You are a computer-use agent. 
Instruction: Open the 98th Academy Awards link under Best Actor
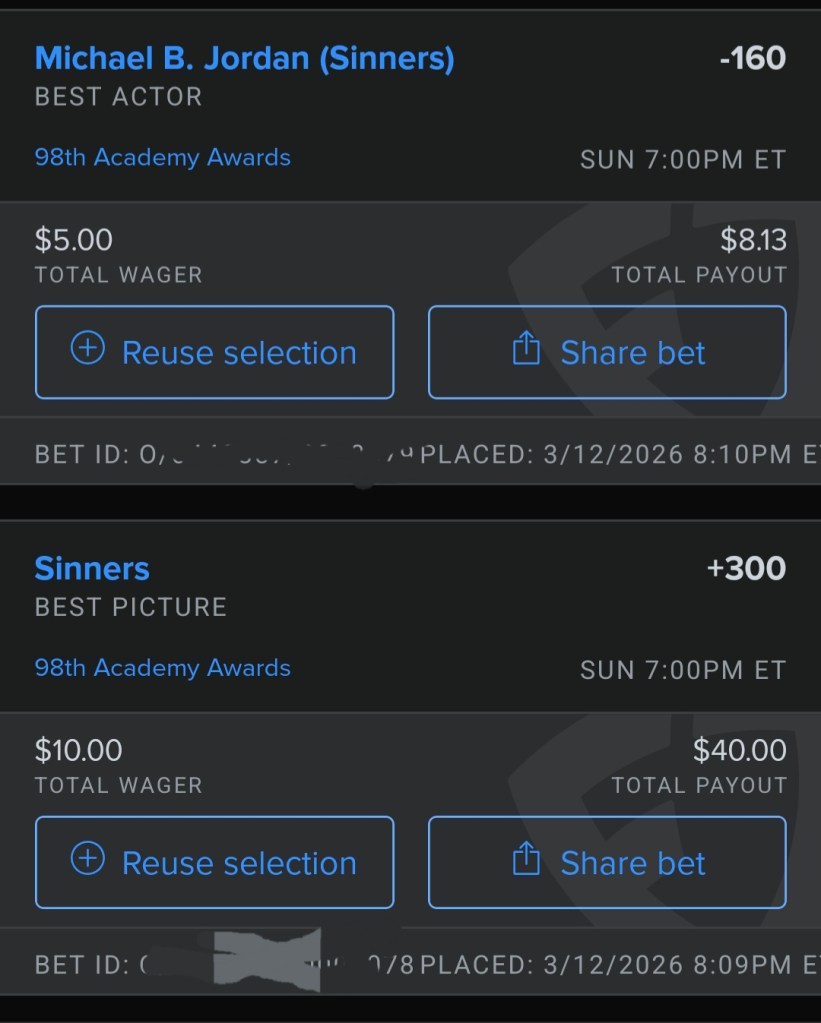click(x=163, y=158)
